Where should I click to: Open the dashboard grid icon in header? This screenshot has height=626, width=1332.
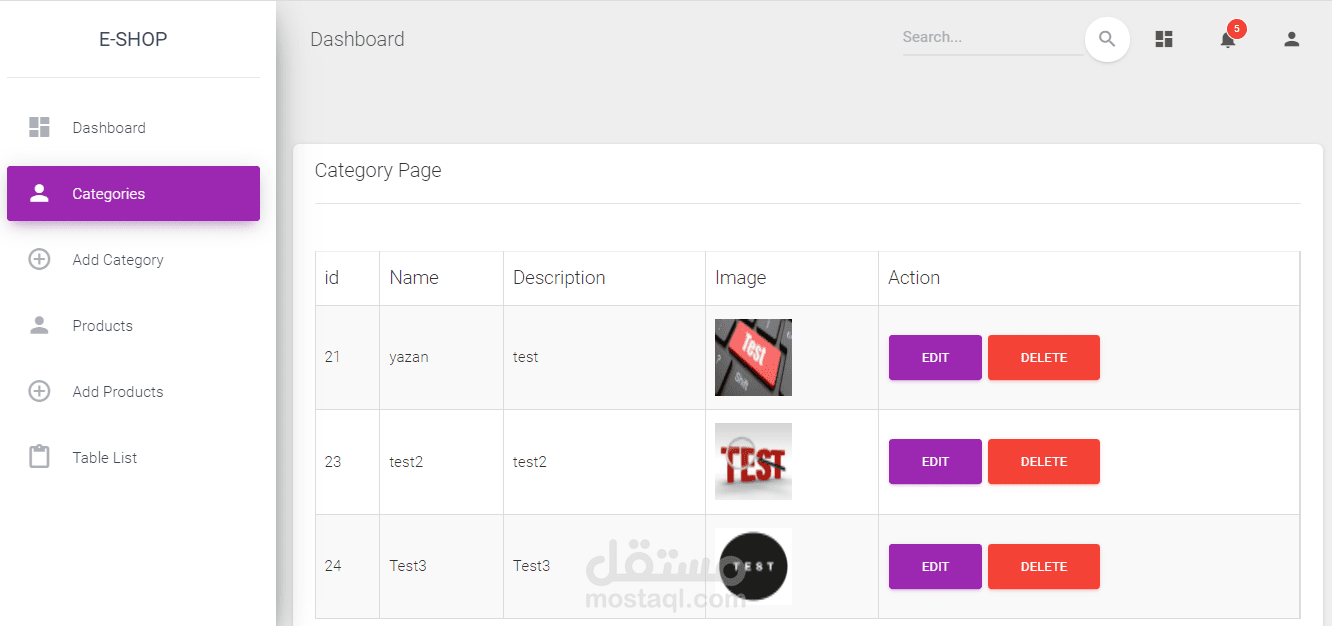[1164, 40]
